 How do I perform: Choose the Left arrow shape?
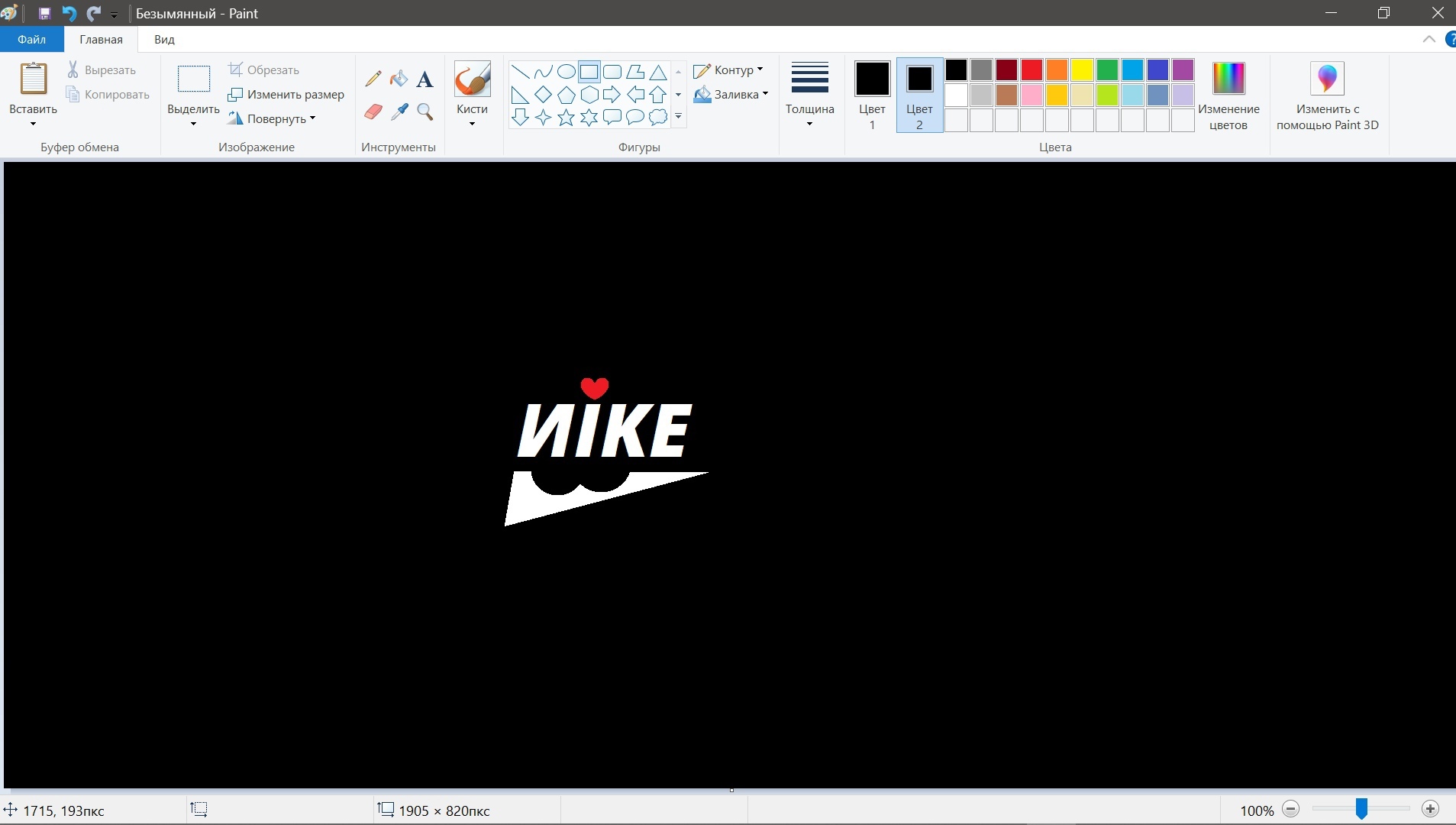coord(634,95)
